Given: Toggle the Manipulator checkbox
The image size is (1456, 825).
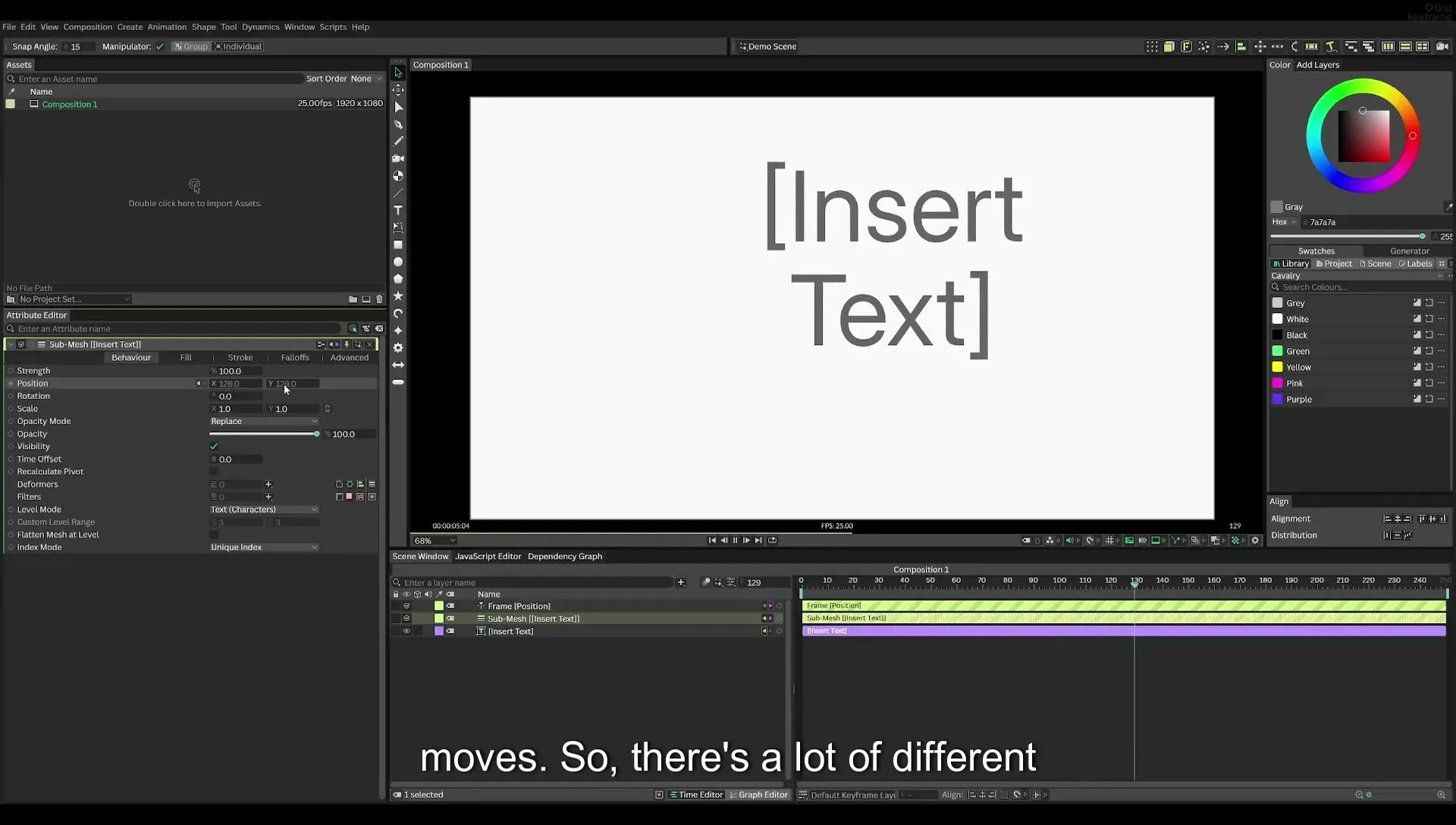Looking at the screenshot, I should click(x=160, y=46).
